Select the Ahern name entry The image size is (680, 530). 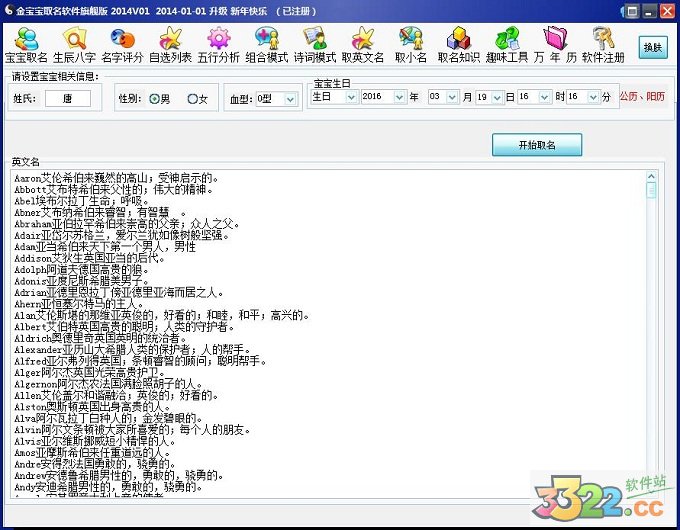coord(78,304)
